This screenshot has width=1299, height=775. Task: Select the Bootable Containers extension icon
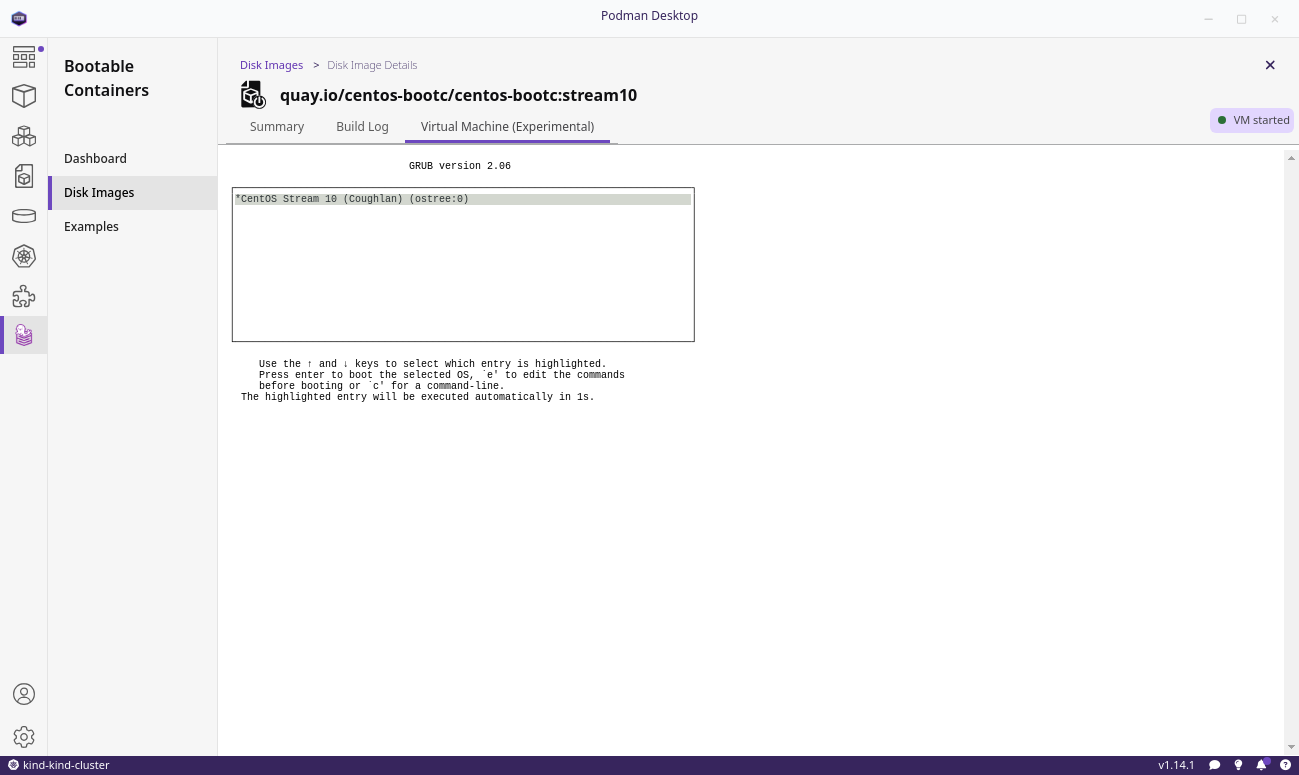pyautogui.click(x=24, y=335)
